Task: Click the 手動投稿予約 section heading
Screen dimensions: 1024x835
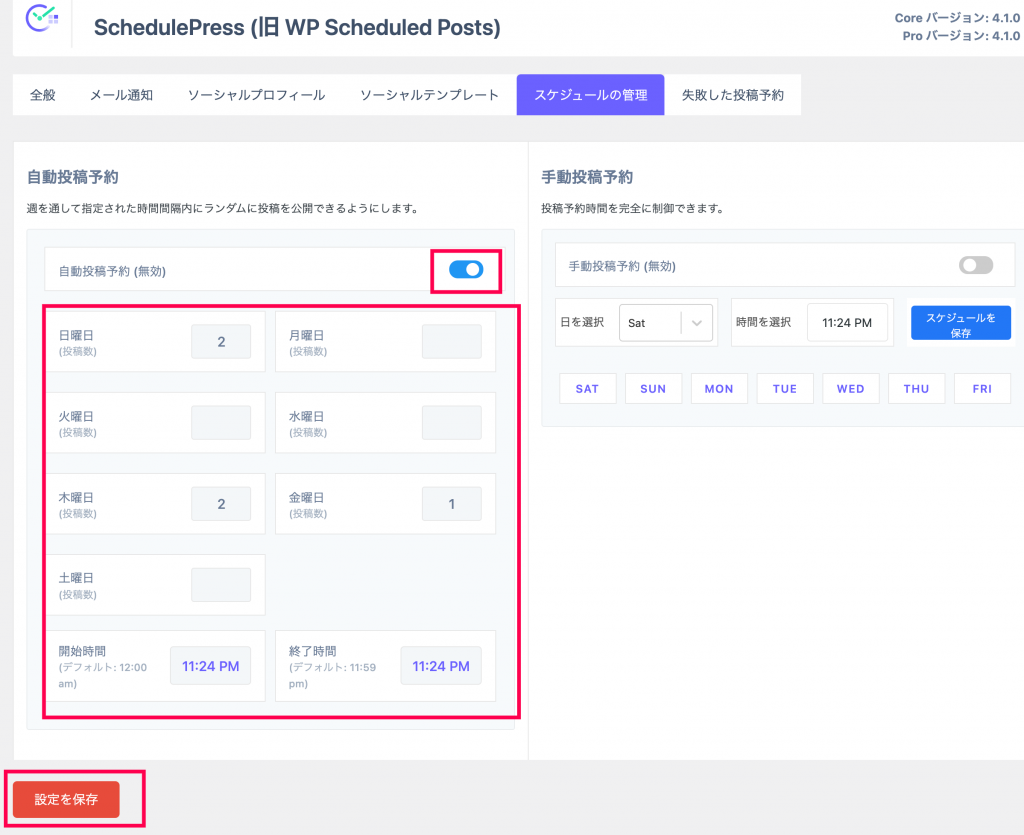Action: 587,177
